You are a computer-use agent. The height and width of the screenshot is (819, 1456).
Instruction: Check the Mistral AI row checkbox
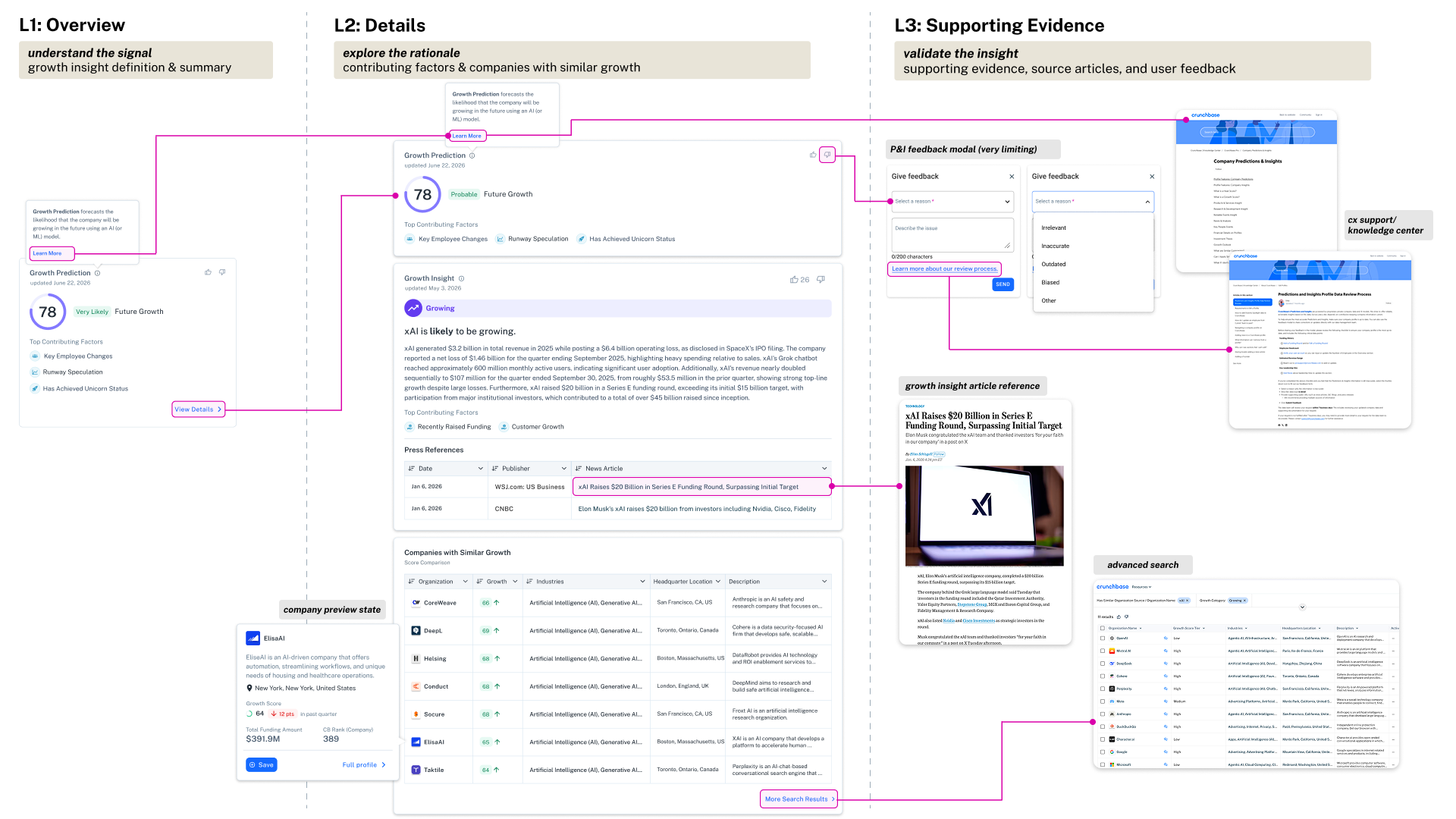coord(1103,651)
